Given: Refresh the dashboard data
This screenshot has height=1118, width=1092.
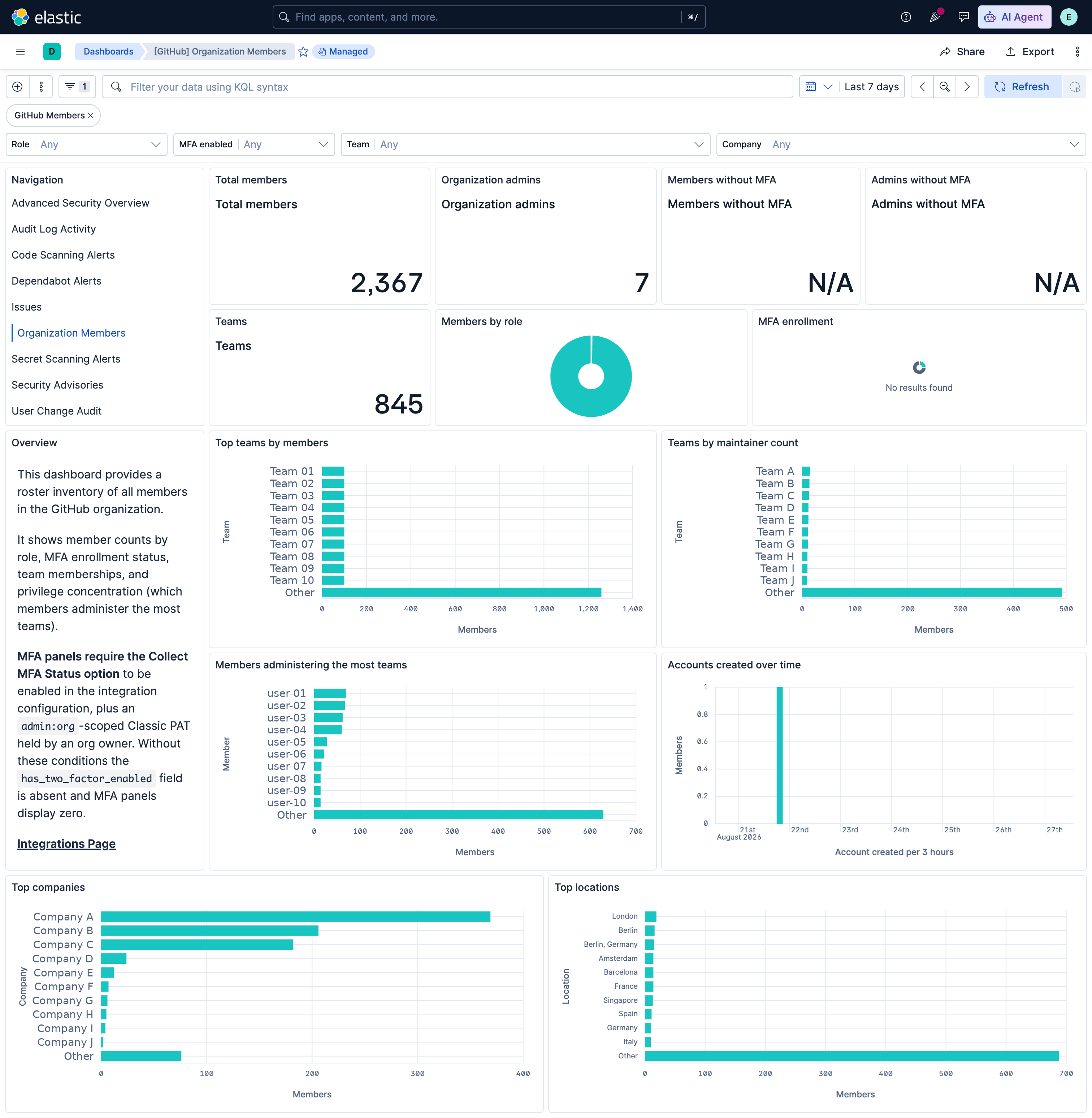Looking at the screenshot, I should click(1023, 87).
